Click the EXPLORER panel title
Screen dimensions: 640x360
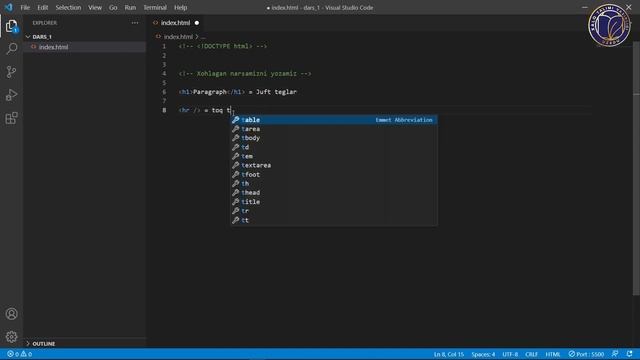point(45,23)
